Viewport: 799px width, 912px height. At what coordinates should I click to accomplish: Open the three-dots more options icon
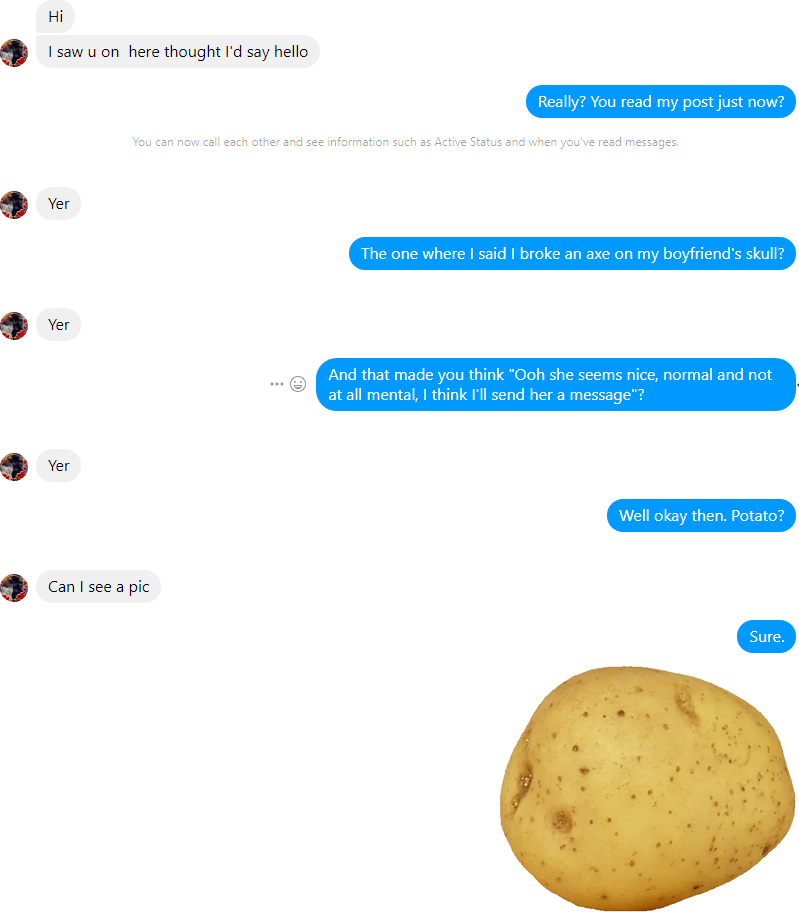277,384
